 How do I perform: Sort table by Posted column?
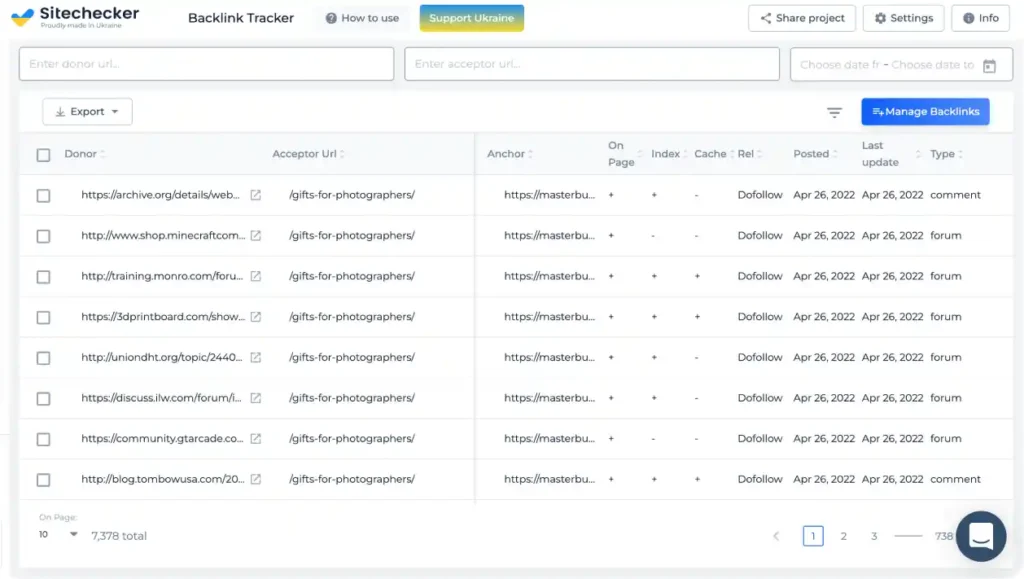815,154
